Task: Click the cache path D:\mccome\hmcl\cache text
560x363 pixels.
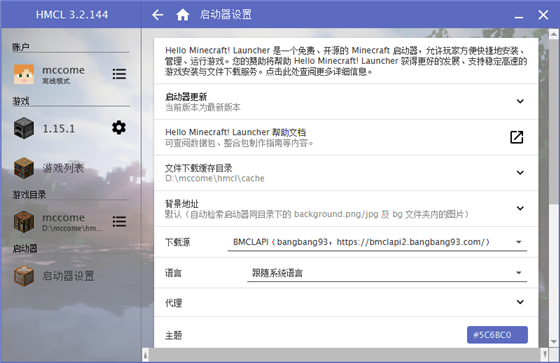Action: tap(215, 178)
